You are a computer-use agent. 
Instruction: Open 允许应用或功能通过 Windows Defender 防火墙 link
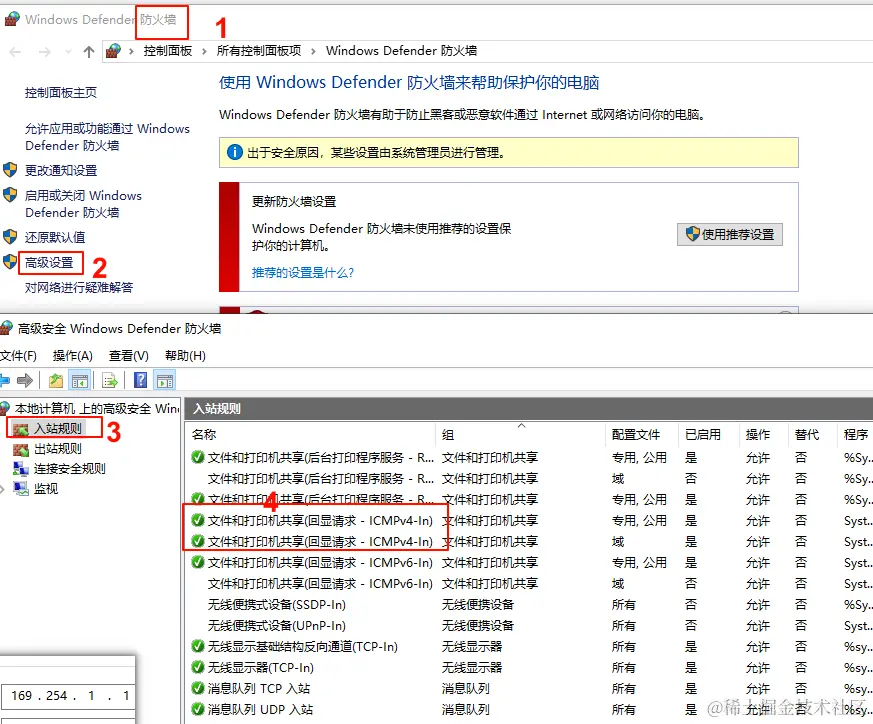[107, 137]
